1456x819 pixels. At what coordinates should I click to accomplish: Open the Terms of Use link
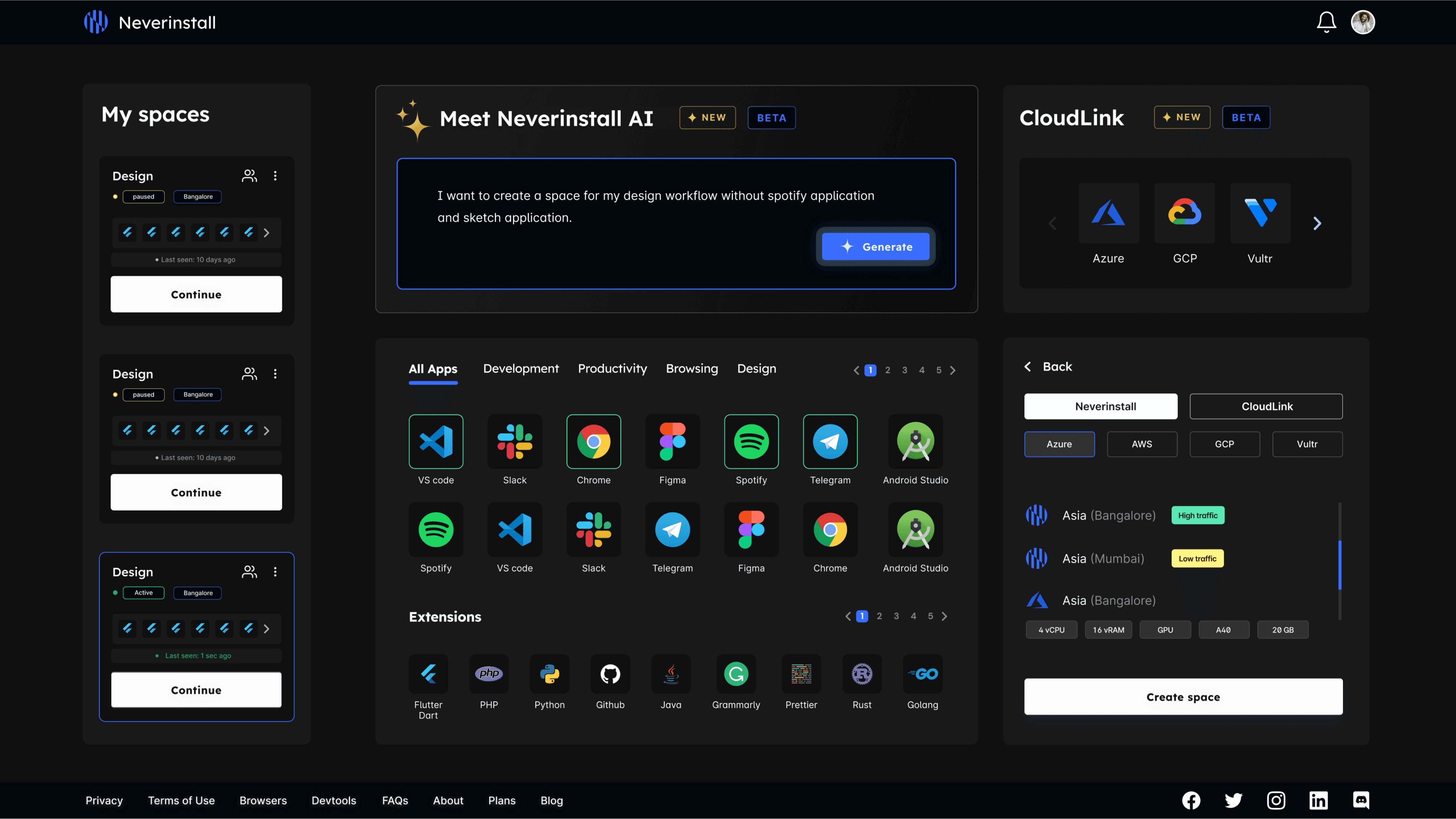[181, 801]
